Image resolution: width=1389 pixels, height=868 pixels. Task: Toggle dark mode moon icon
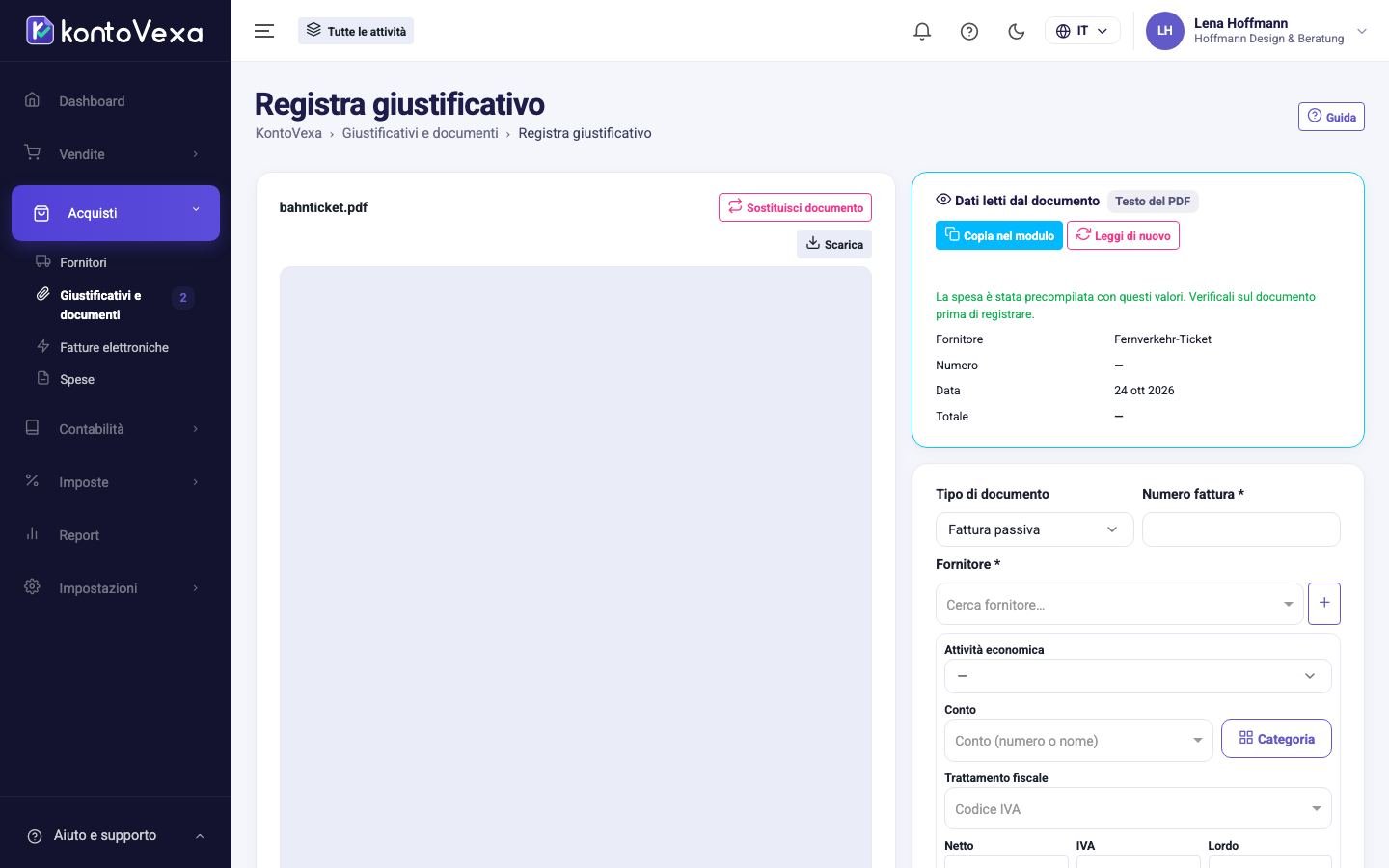tap(1016, 31)
